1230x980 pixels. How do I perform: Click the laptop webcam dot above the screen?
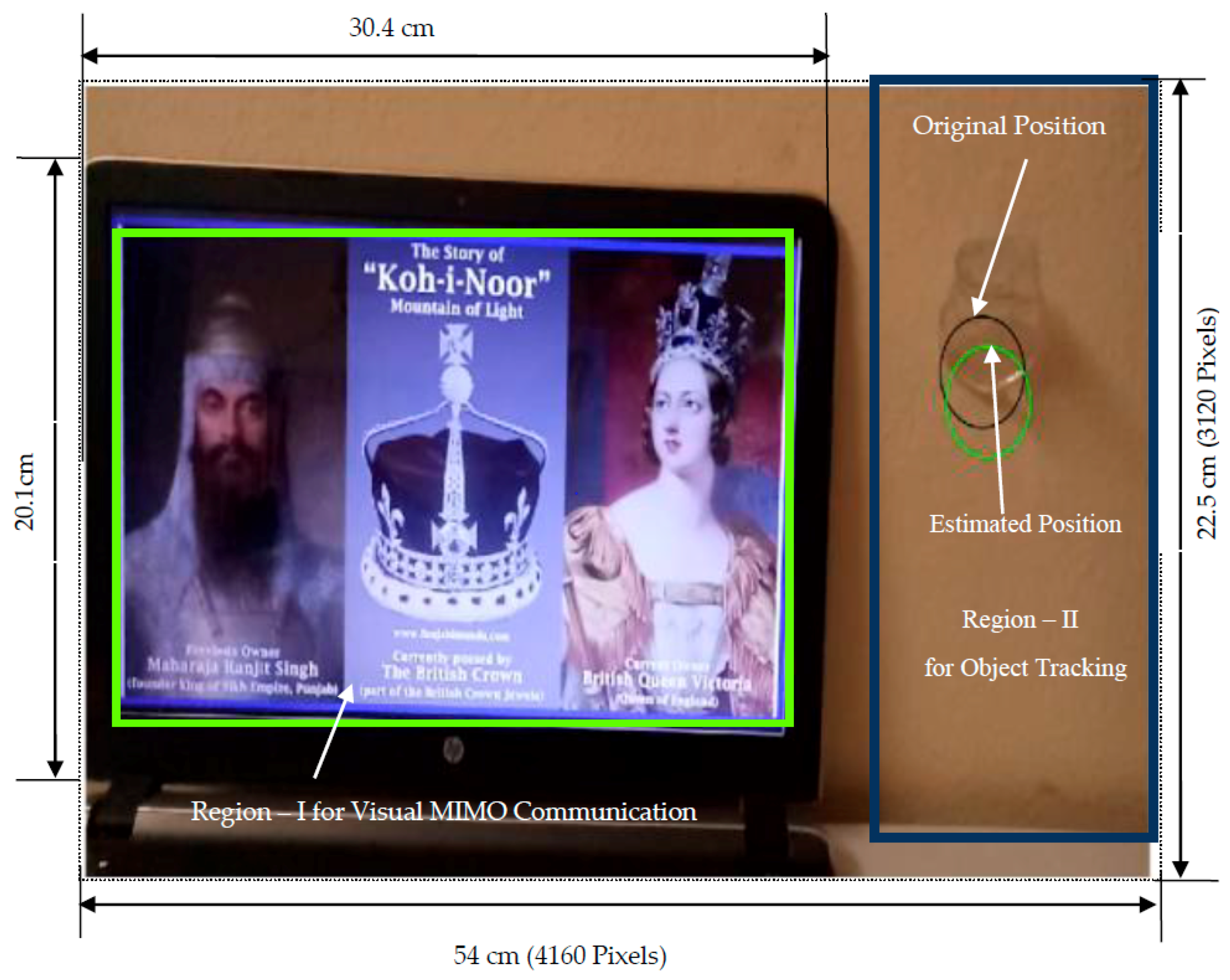pyautogui.click(x=462, y=201)
